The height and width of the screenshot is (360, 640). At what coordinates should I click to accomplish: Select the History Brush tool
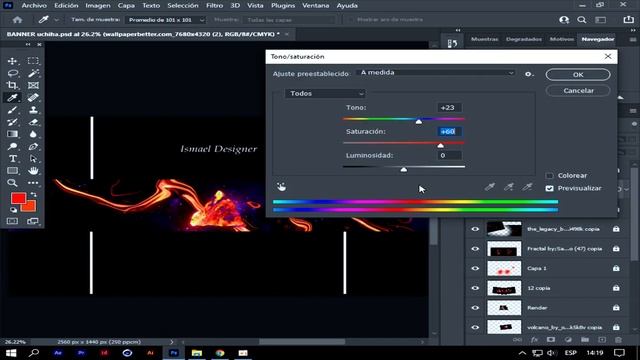click(x=12, y=122)
